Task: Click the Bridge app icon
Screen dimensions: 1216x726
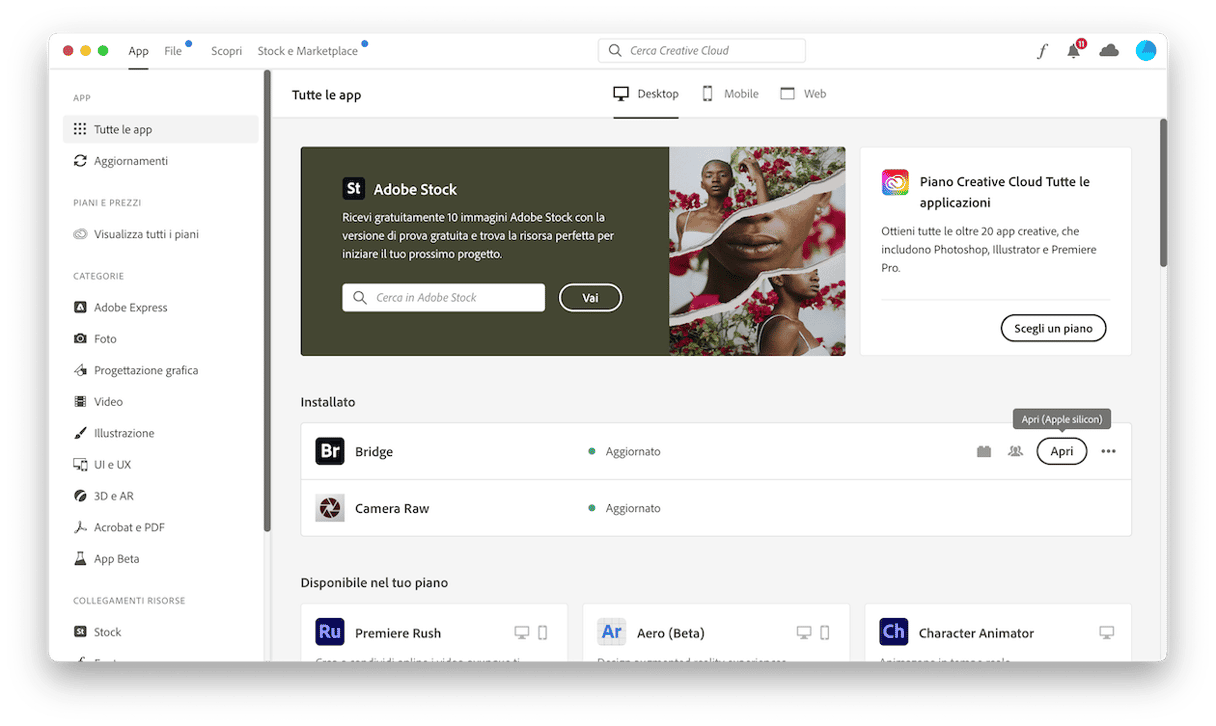Action: coord(330,451)
